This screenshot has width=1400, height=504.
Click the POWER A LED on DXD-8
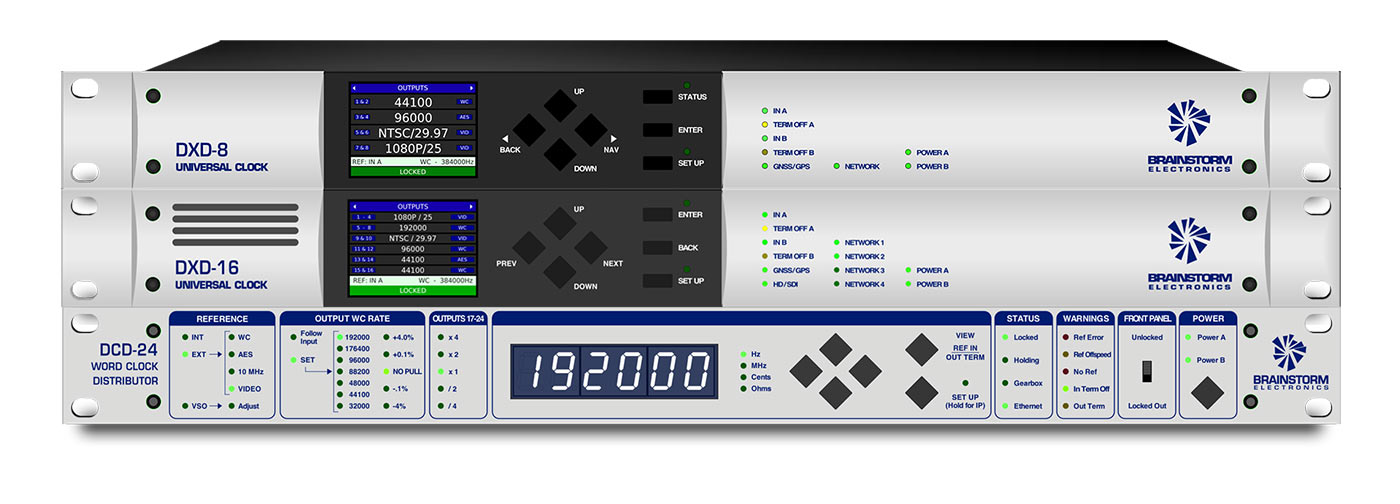908,153
